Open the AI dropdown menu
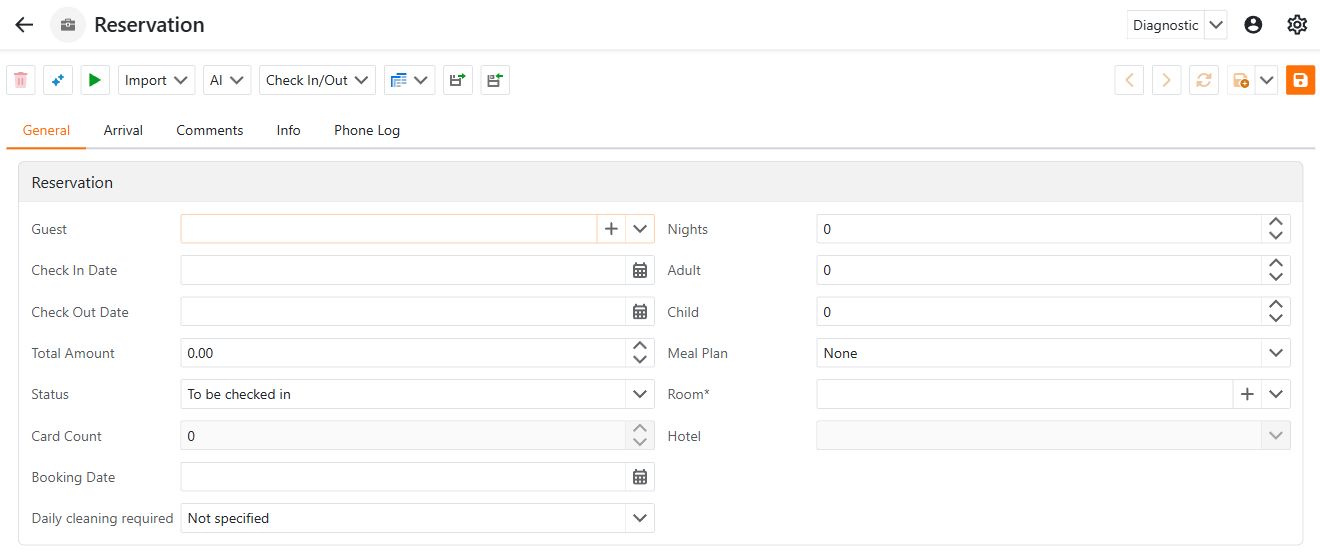Screen dimensions: 1320x555 (227, 80)
